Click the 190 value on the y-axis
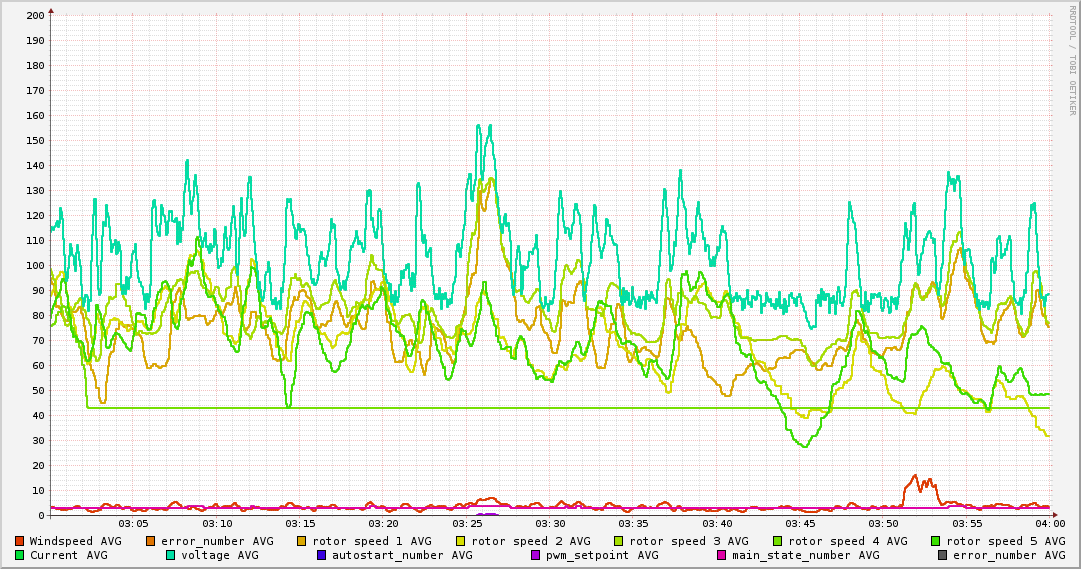 tap(35, 40)
